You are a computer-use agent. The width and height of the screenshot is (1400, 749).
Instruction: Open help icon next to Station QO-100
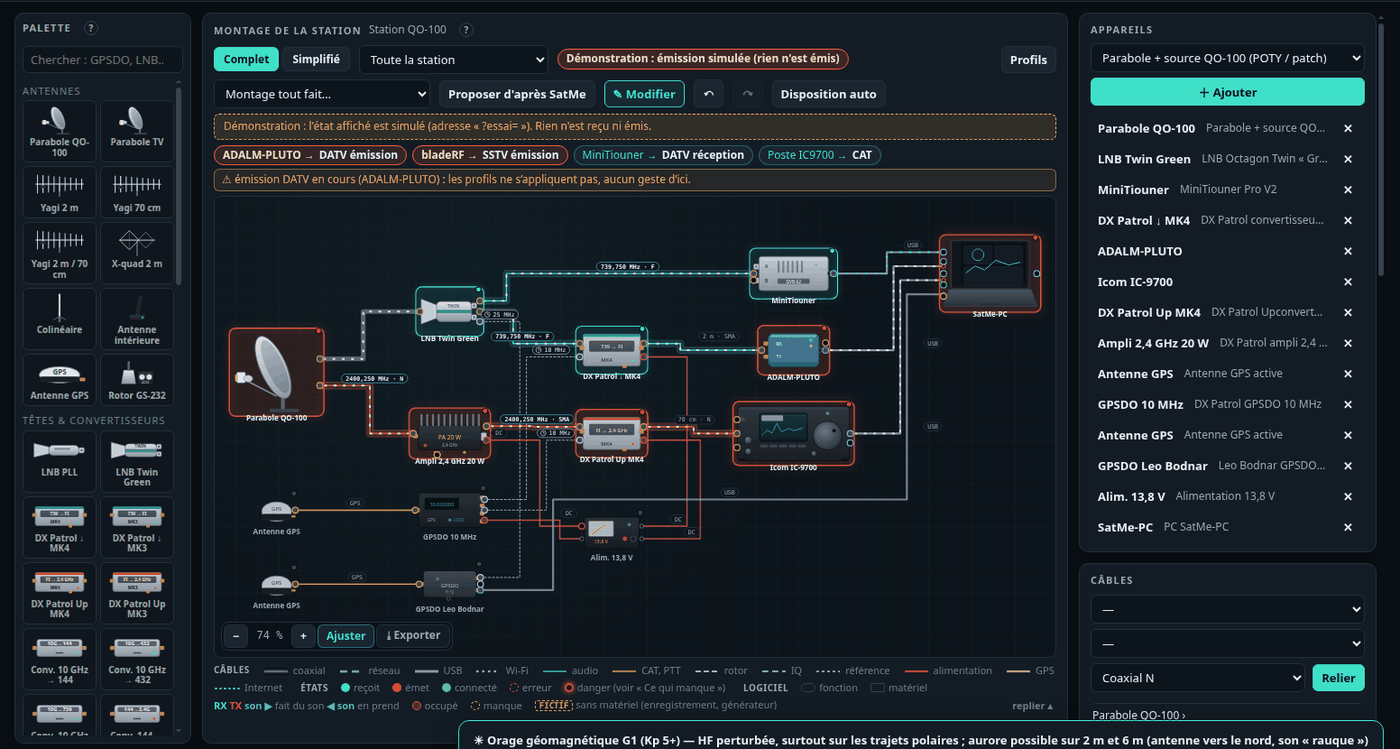(466, 31)
